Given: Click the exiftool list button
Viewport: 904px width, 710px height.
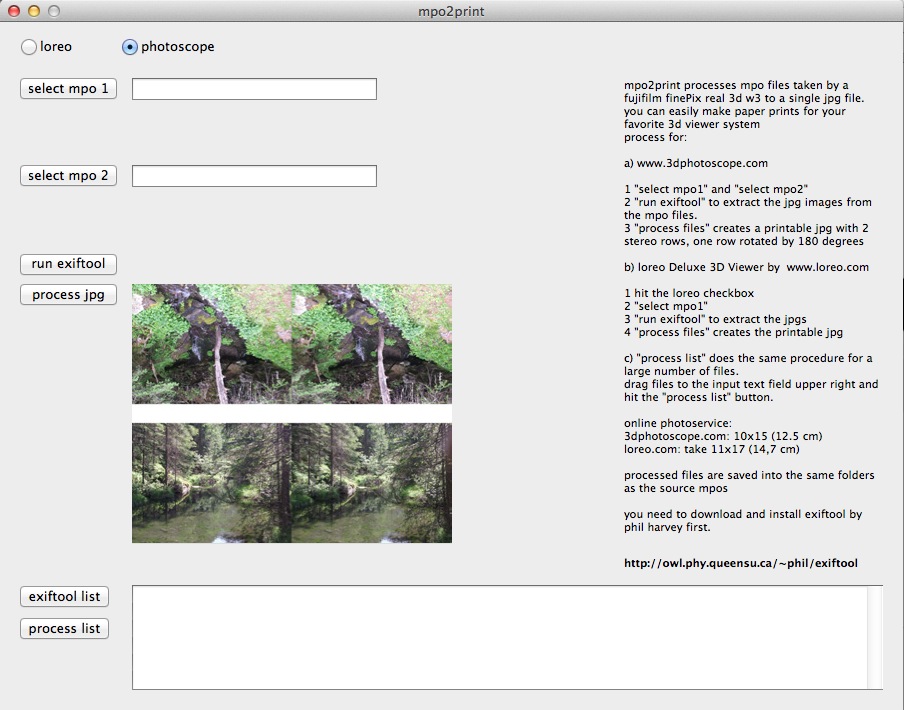Looking at the screenshot, I should point(64,596).
